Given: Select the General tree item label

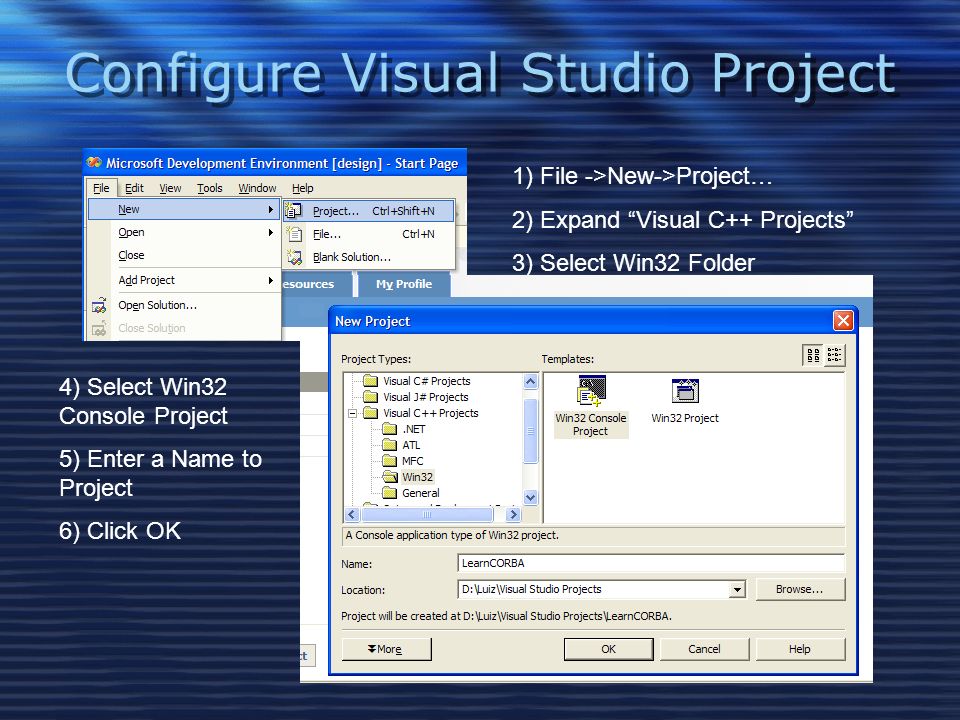Looking at the screenshot, I should pos(421,493).
